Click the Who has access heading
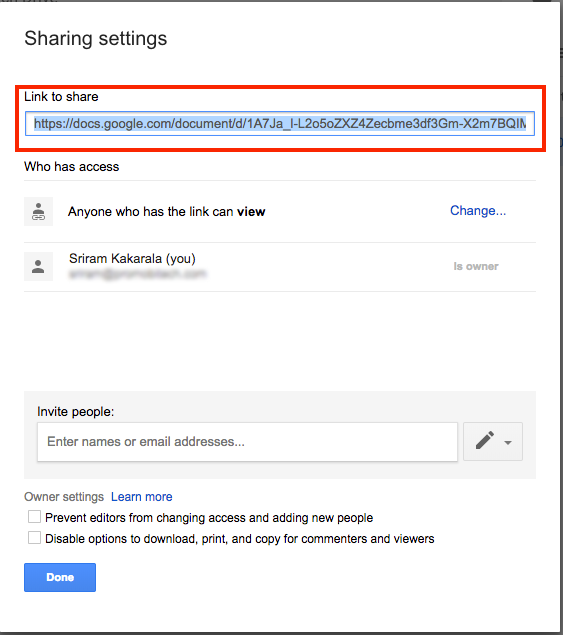563x635 pixels. (72, 166)
